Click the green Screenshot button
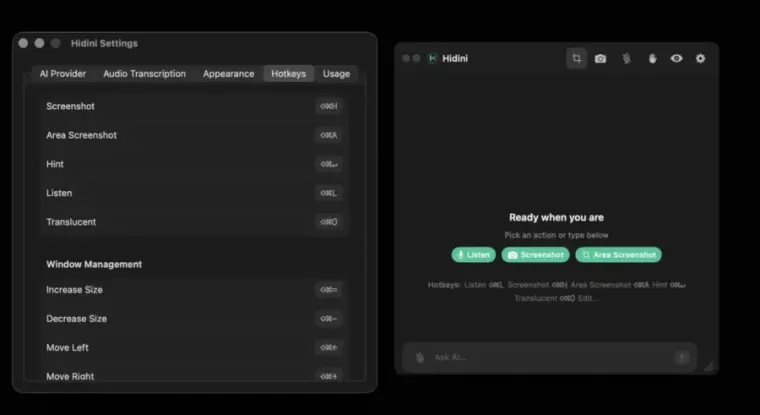This screenshot has height=415, width=760. 536,255
